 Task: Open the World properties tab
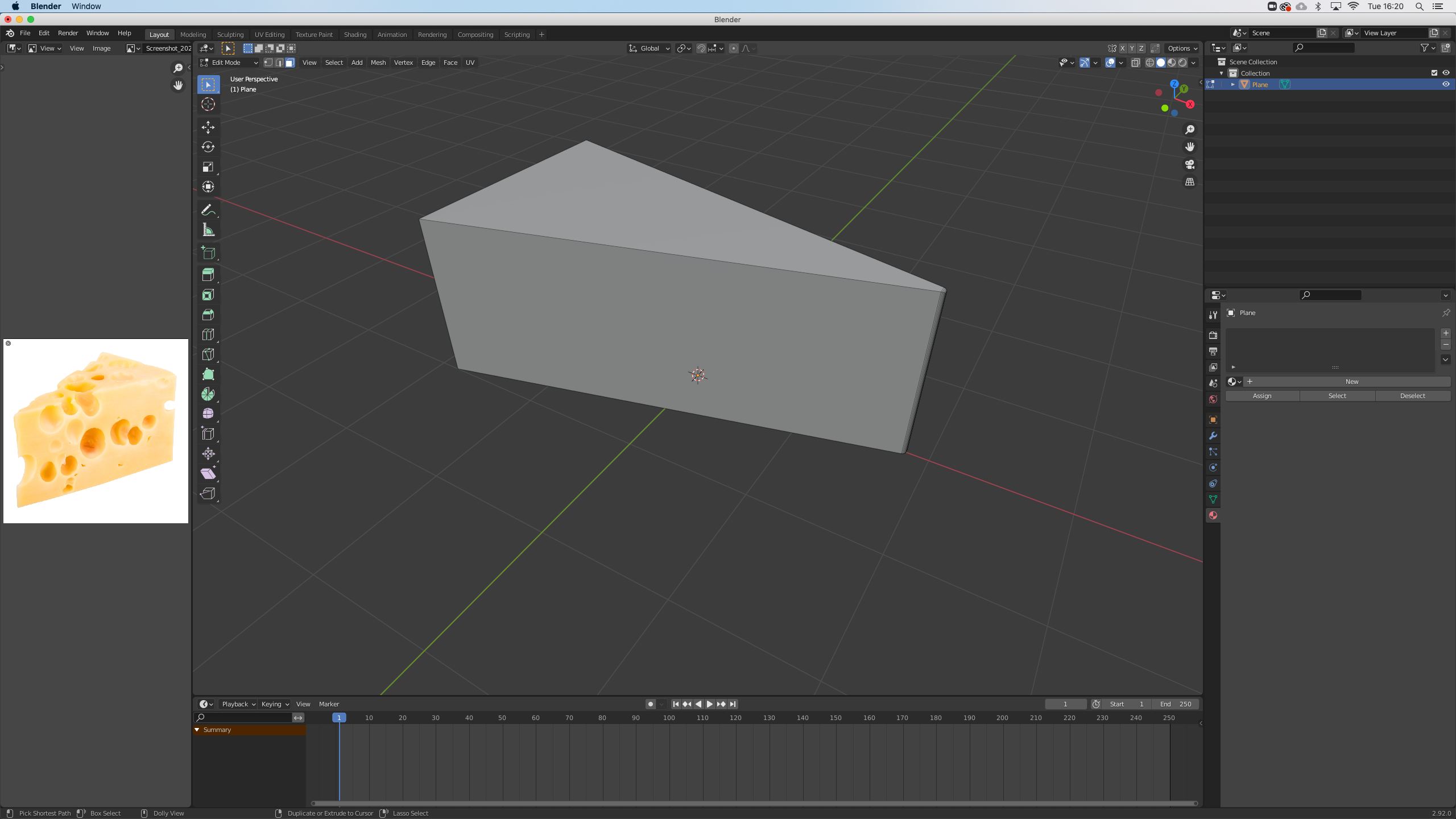coord(1213,400)
